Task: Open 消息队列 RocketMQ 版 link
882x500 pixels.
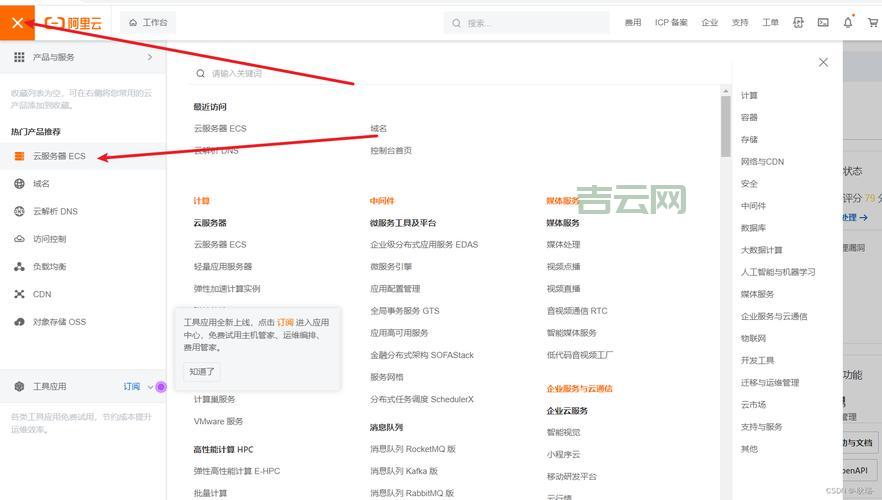Action: click(x=413, y=449)
